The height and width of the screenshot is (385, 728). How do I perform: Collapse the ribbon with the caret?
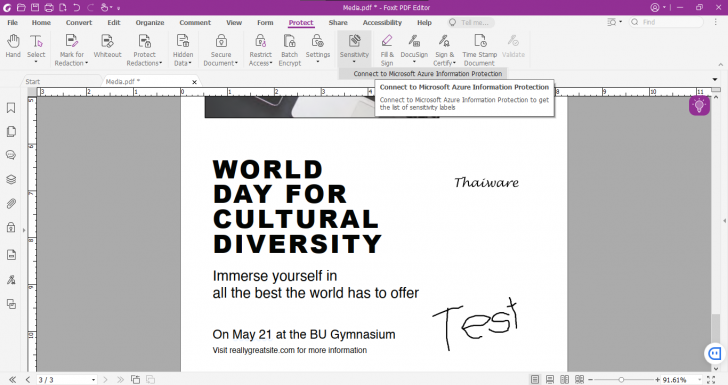click(x=721, y=65)
